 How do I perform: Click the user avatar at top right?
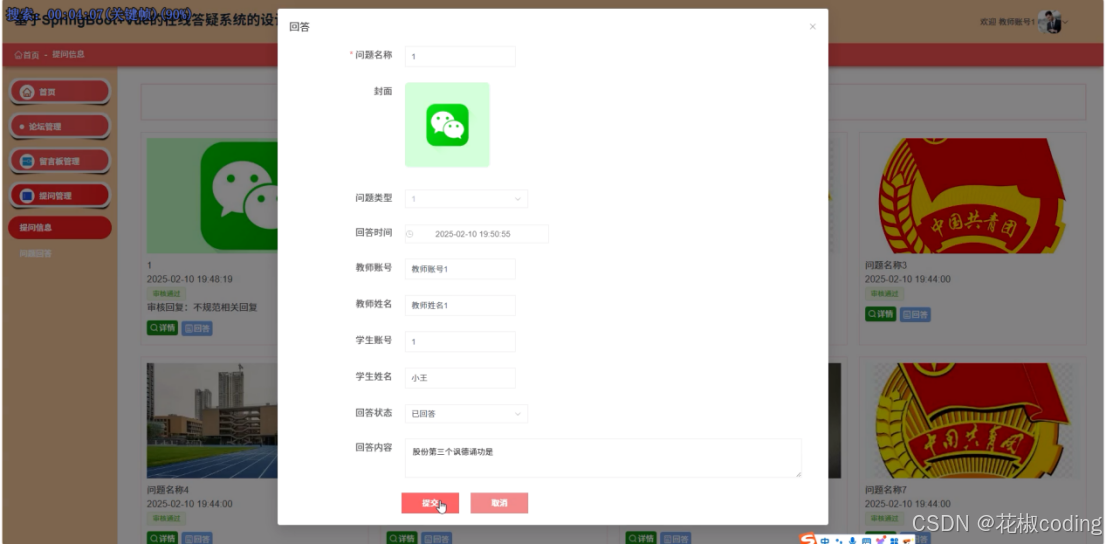pos(1050,22)
